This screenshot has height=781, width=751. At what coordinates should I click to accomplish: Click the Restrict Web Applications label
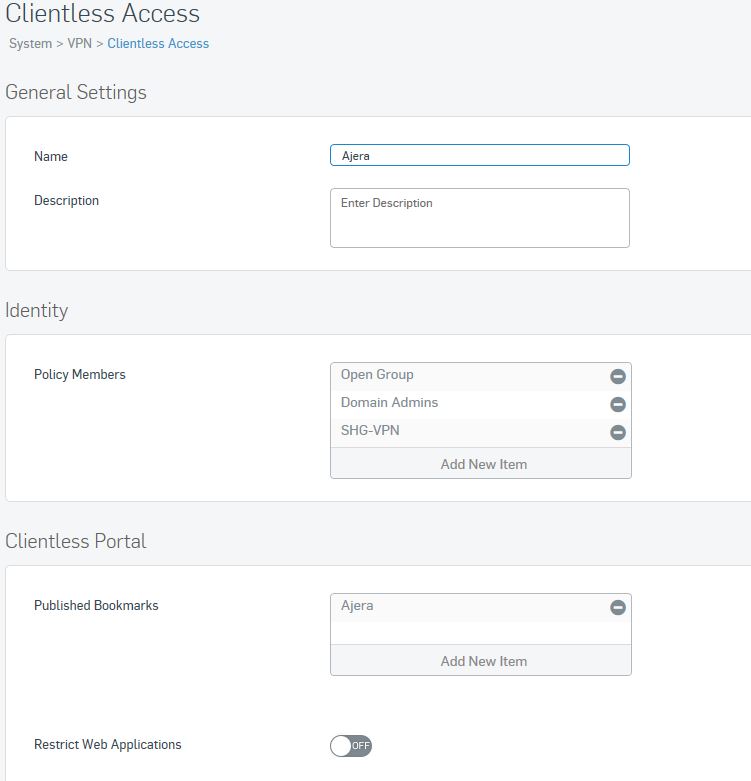108,744
